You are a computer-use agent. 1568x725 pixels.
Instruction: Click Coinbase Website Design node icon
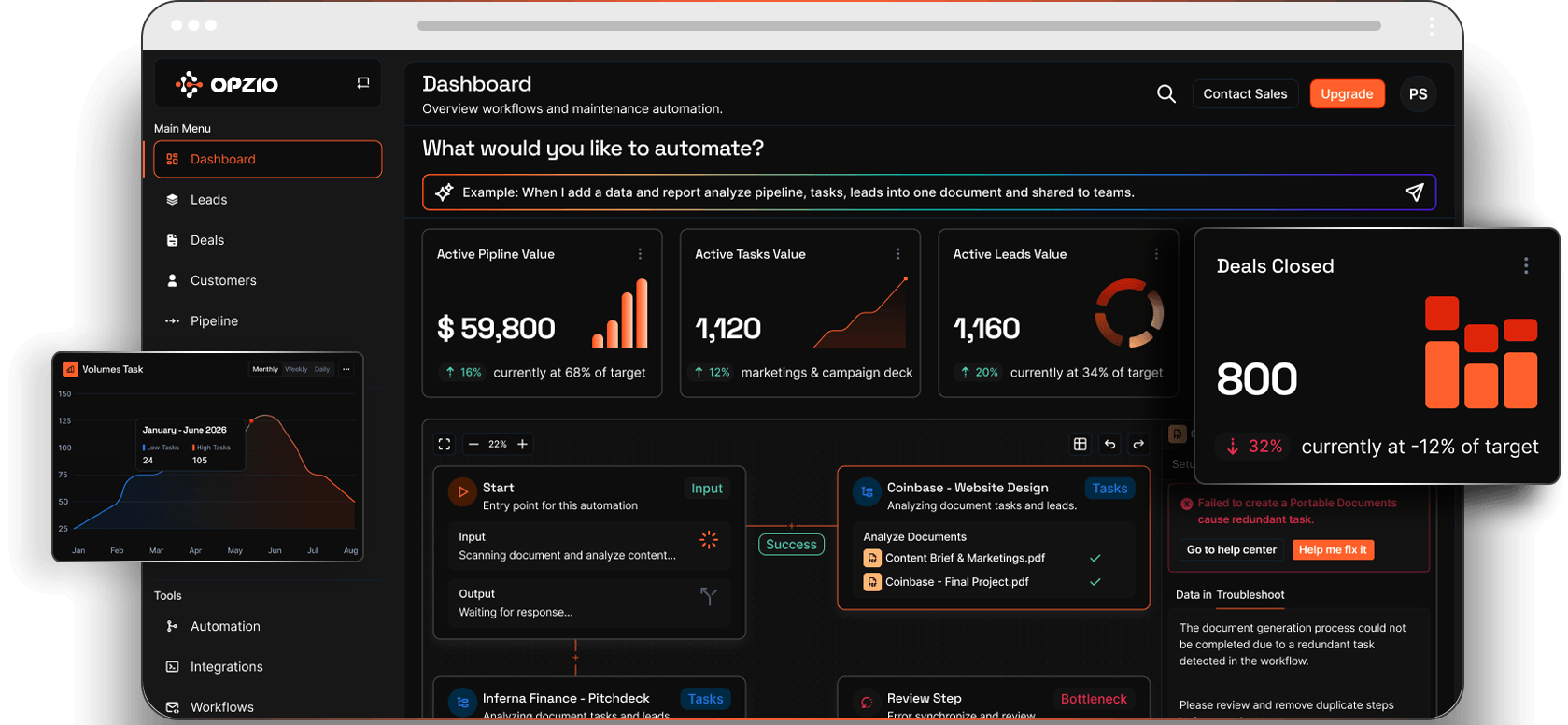(x=867, y=491)
